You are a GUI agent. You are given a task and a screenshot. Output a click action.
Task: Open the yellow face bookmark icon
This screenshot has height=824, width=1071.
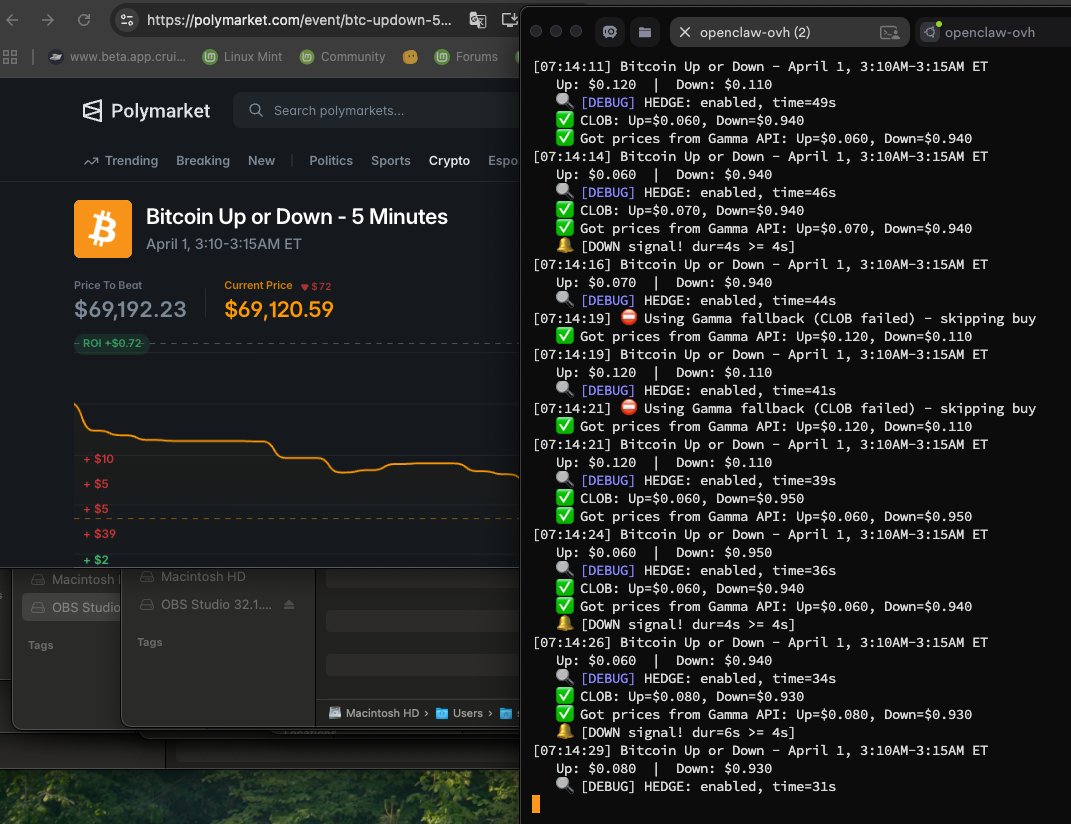[x=410, y=57]
